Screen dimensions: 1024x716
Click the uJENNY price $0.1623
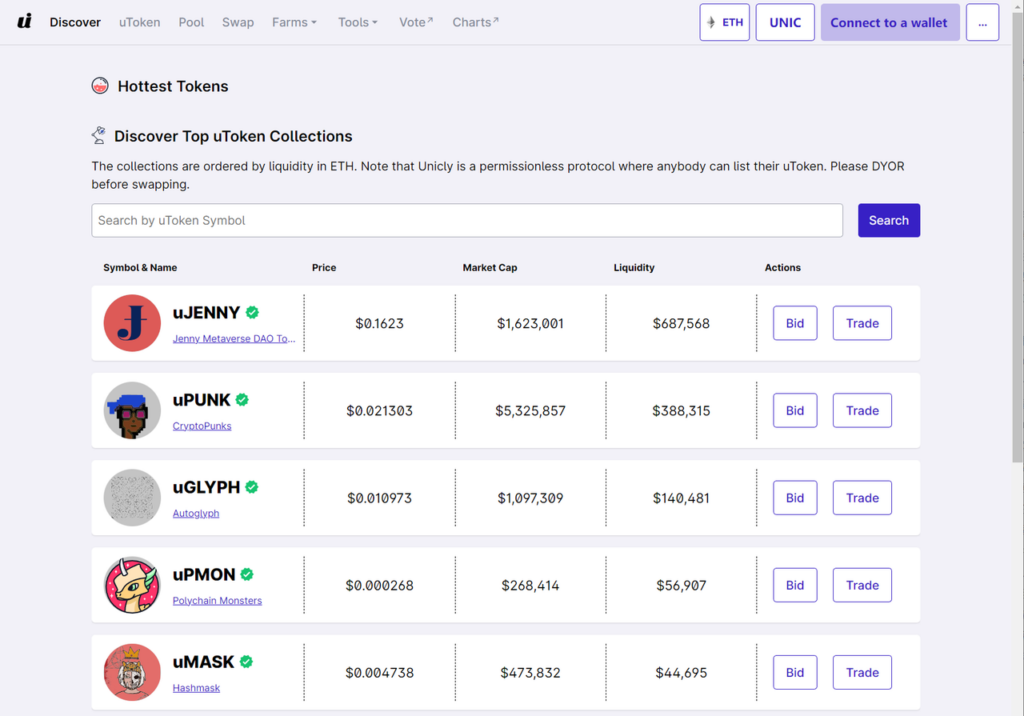[x=379, y=323]
